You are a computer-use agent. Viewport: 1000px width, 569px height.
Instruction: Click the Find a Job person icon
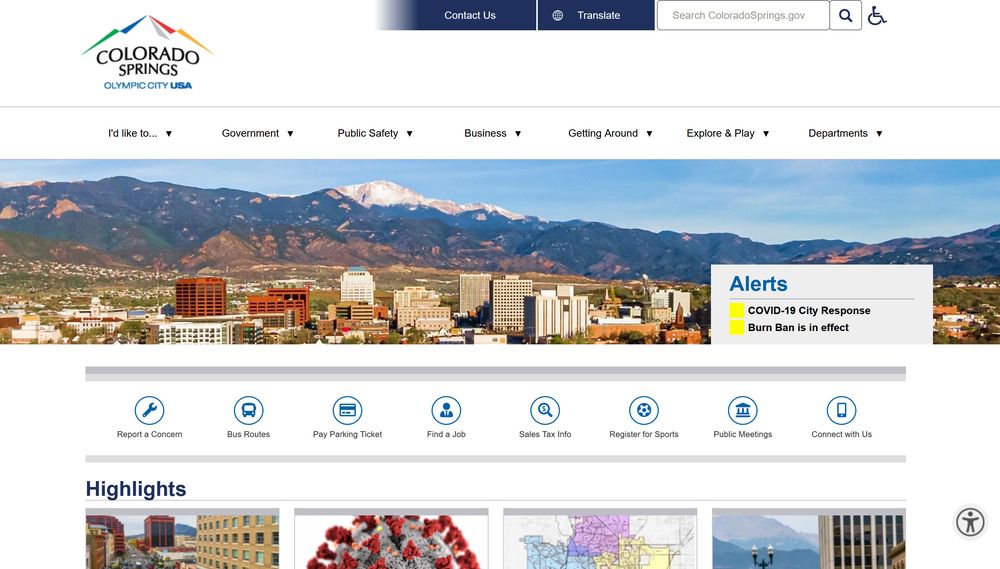click(x=446, y=410)
